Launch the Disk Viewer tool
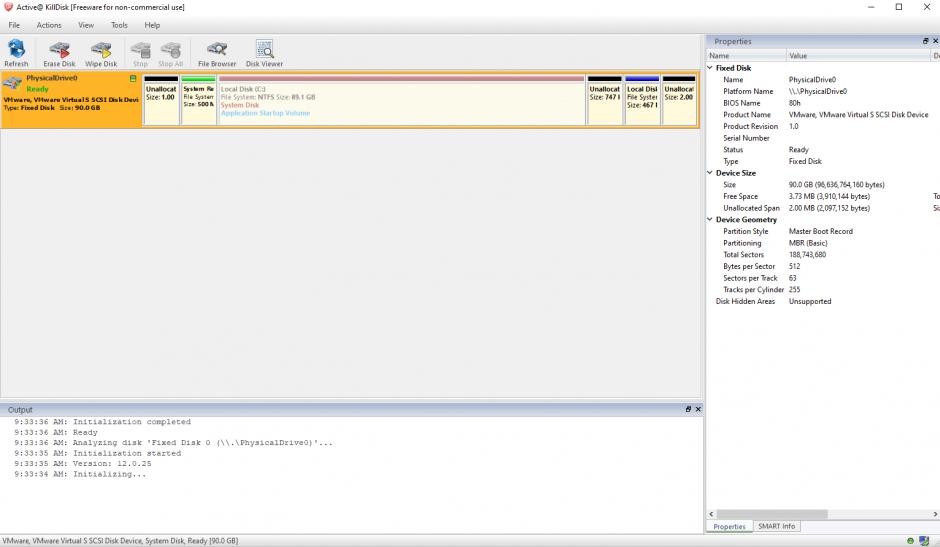 click(x=264, y=53)
